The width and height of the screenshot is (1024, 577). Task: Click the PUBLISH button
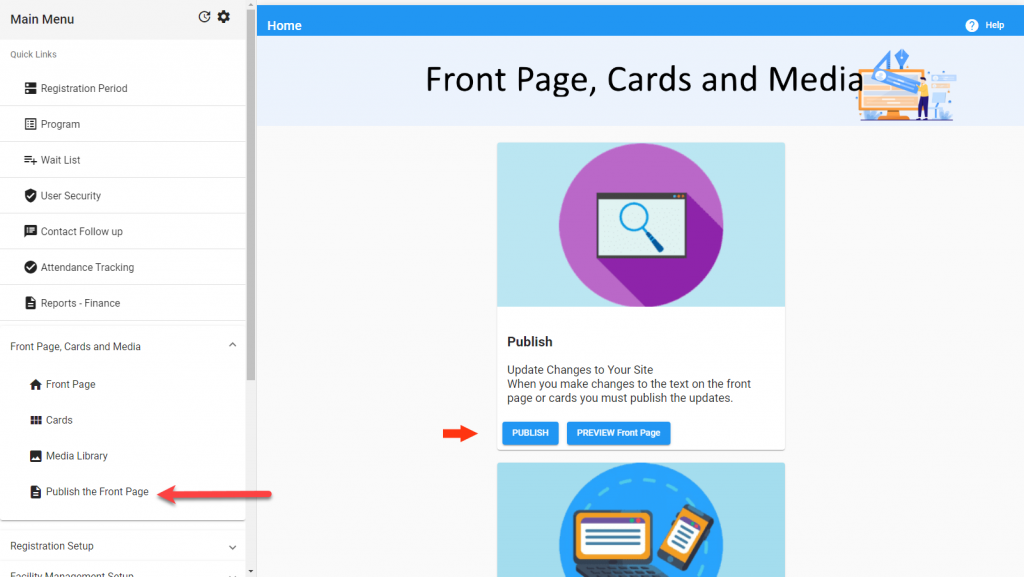pos(530,433)
